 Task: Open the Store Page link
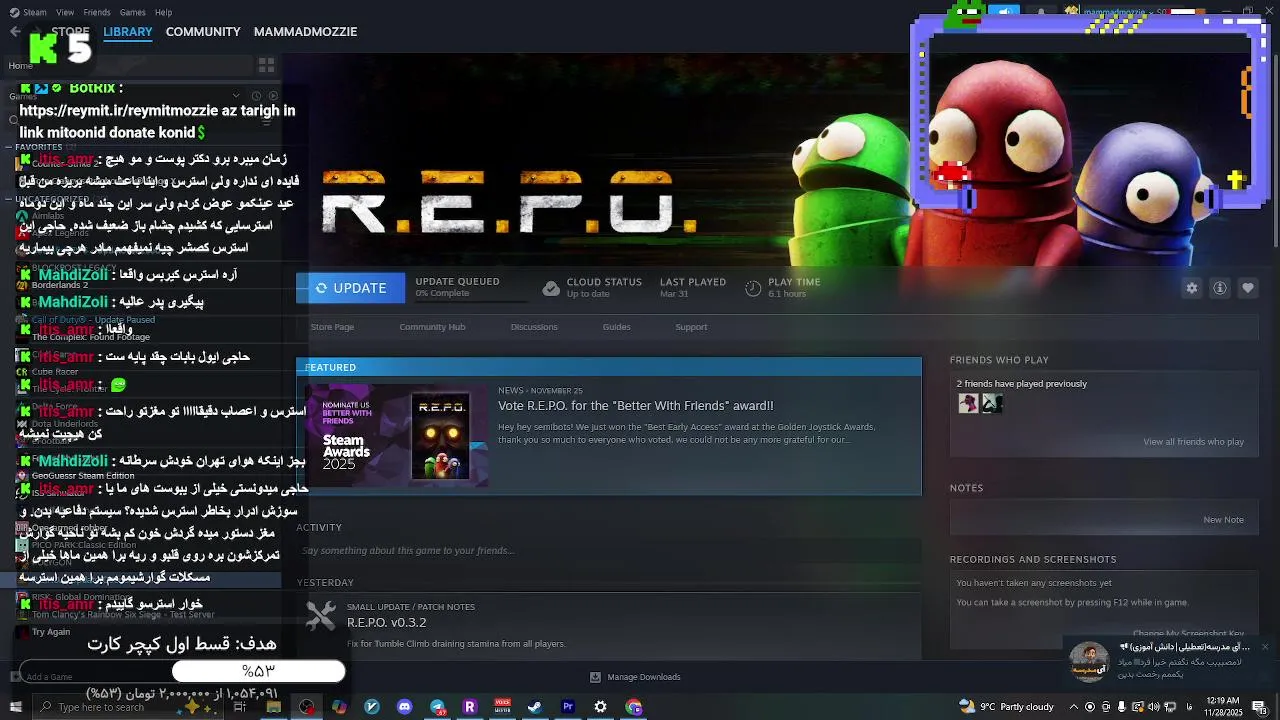point(332,327)
